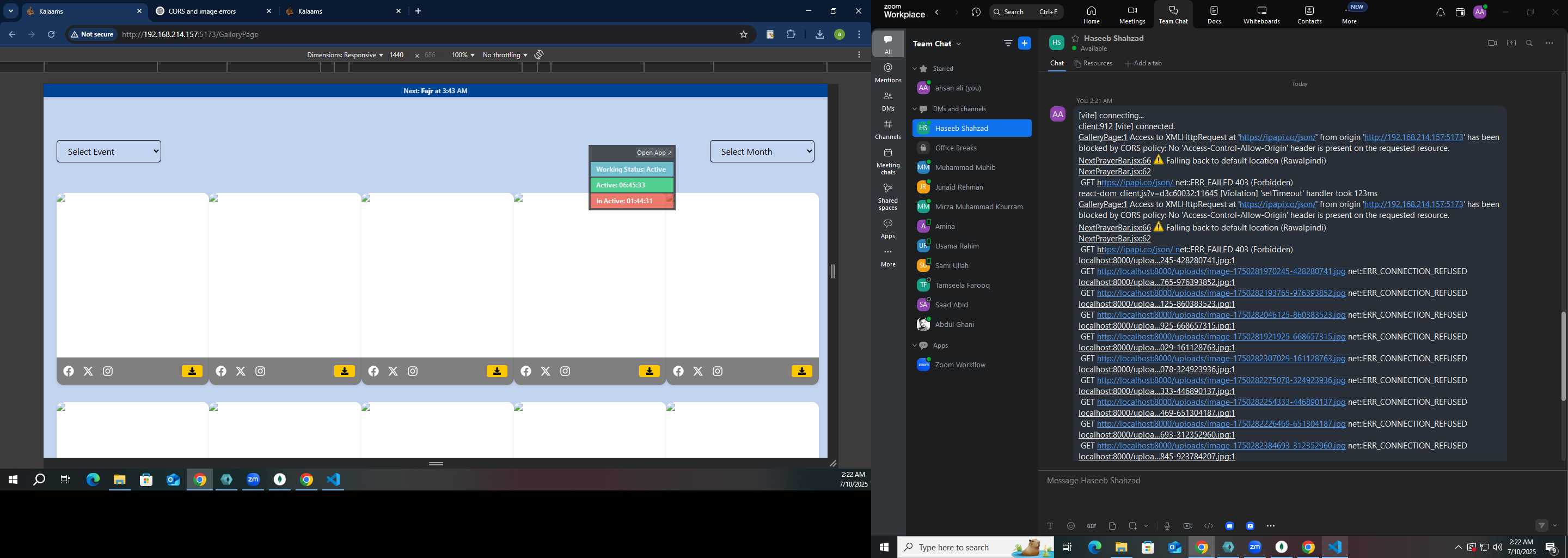Open the Zoom Workflow app chat
The width and height of the screenshot is (1568, 558).
click(x=972, y=365)
